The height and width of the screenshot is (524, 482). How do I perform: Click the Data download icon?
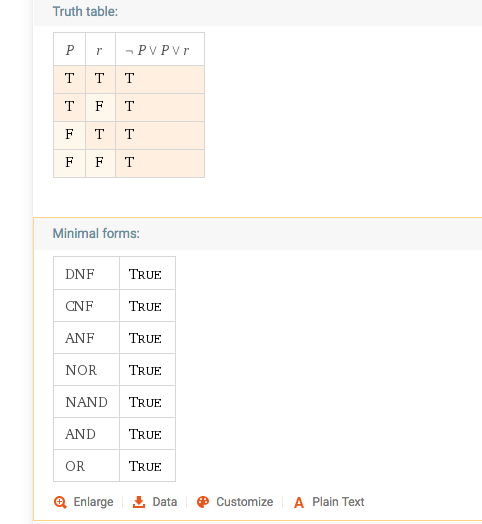(x=139, y=502)
